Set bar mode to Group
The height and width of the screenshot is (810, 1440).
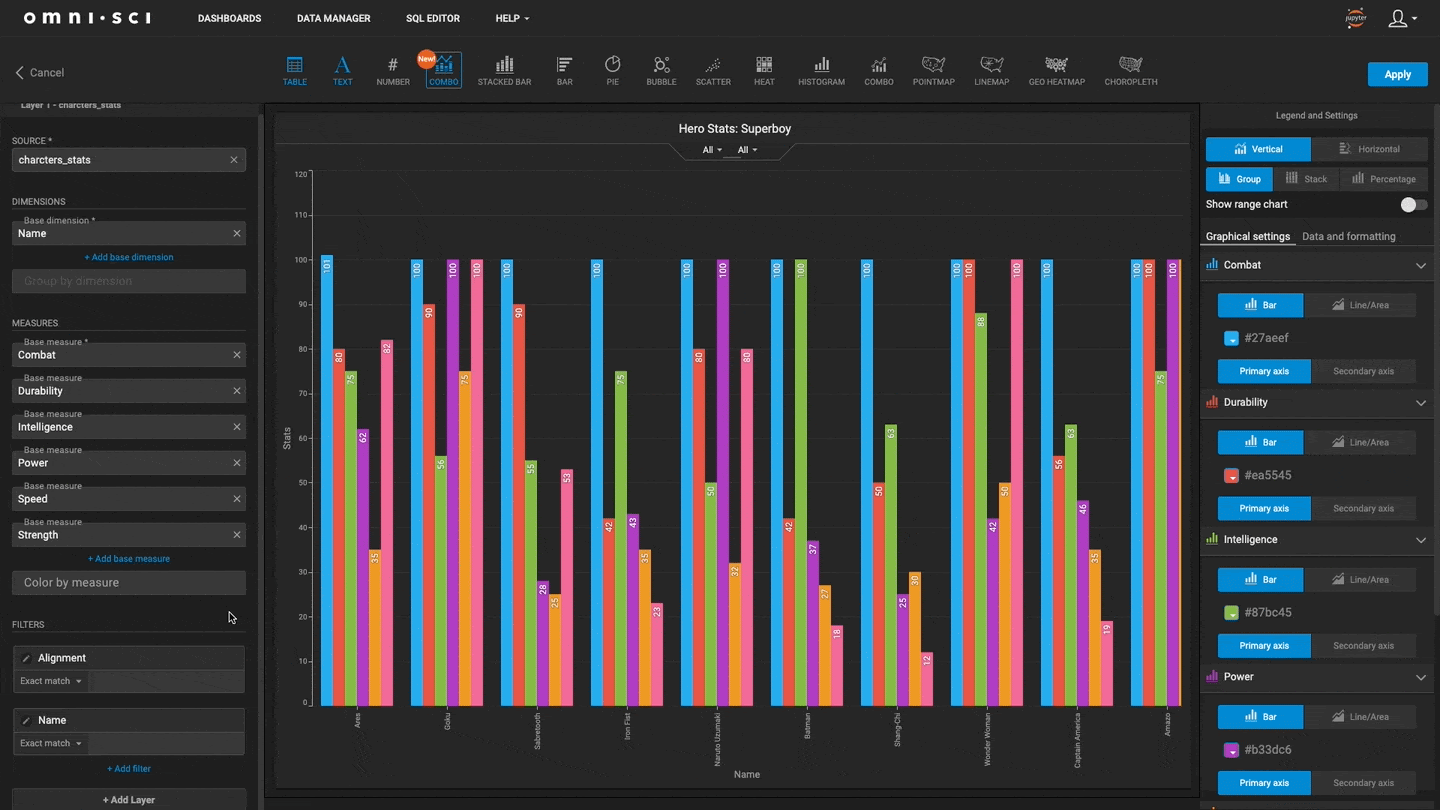pos(1239,179)
